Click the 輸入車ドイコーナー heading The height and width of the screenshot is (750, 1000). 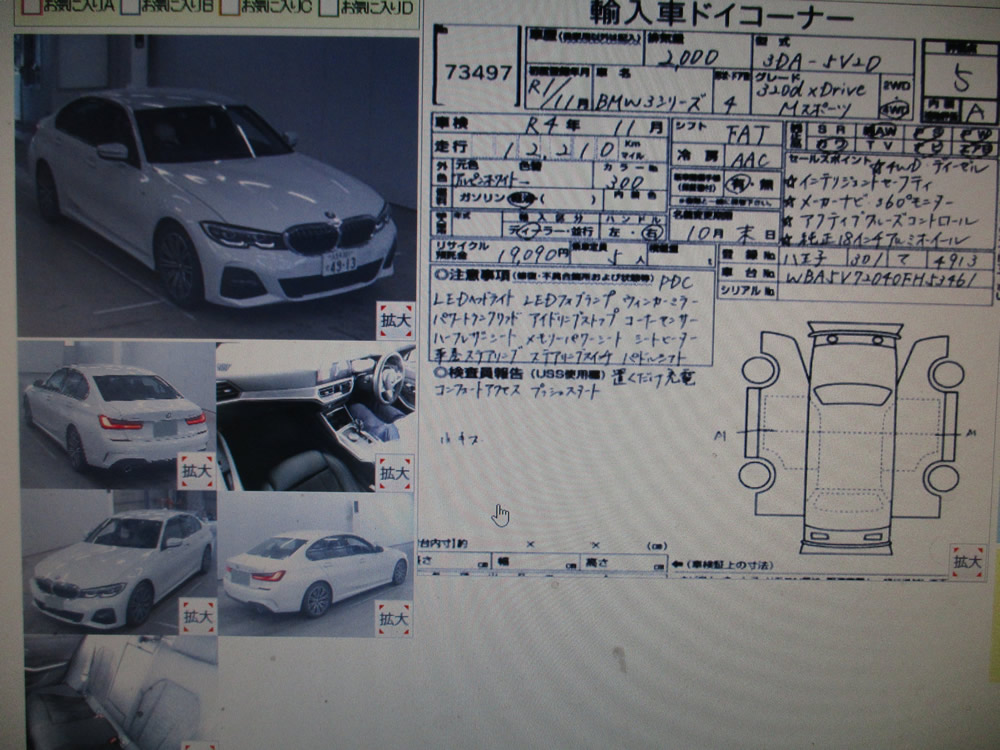(x=721, y=15)
